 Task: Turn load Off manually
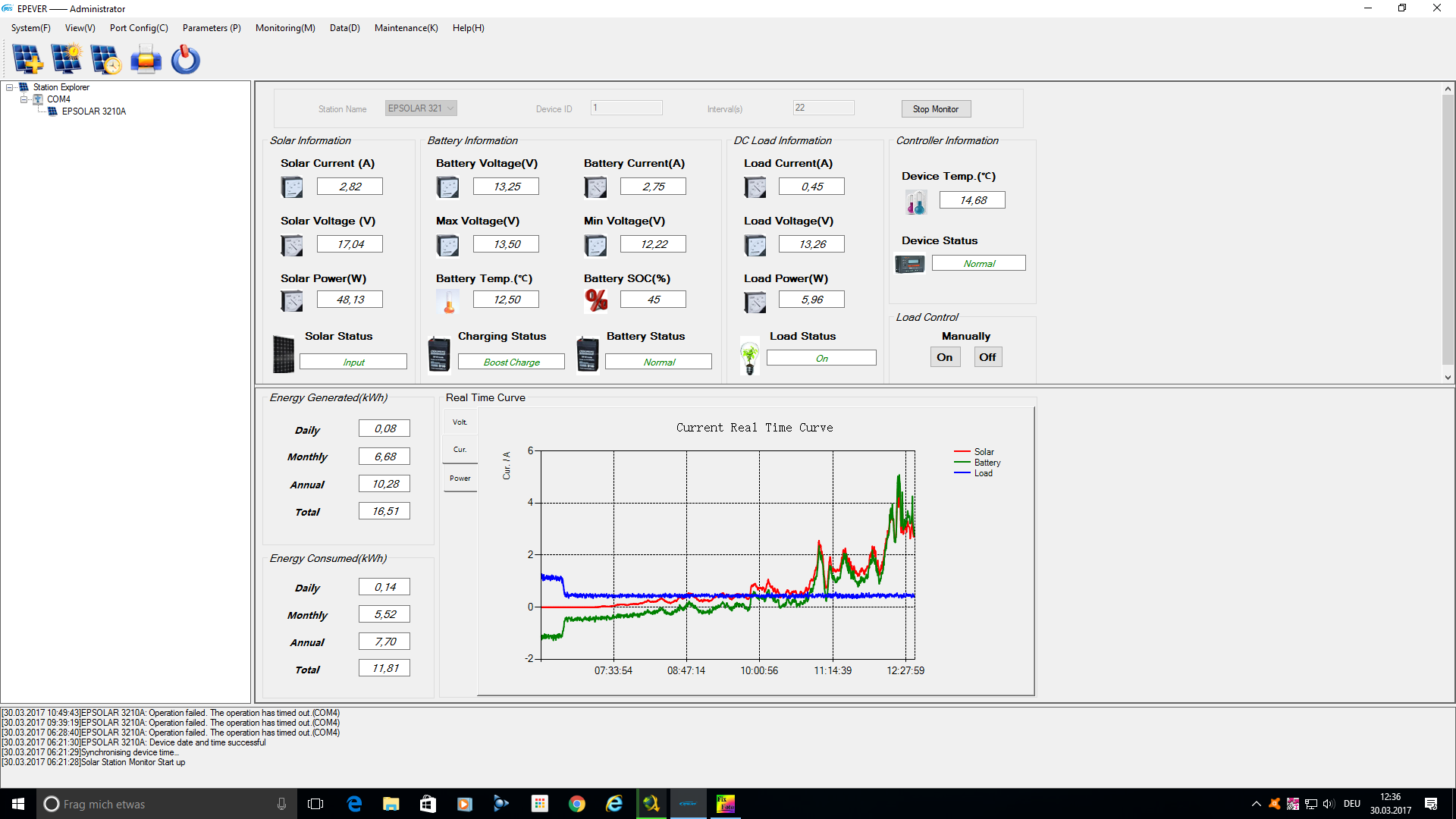[987, 357]
